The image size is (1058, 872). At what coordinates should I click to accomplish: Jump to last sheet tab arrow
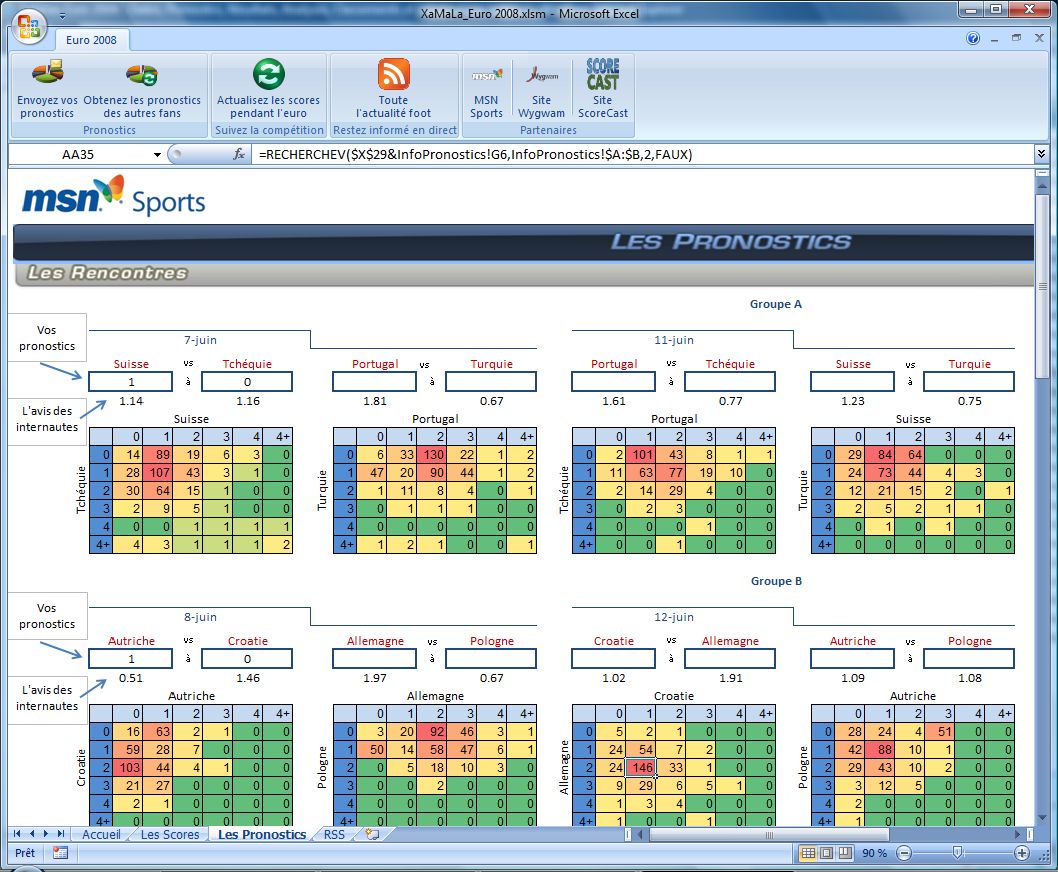click(61, 834)
